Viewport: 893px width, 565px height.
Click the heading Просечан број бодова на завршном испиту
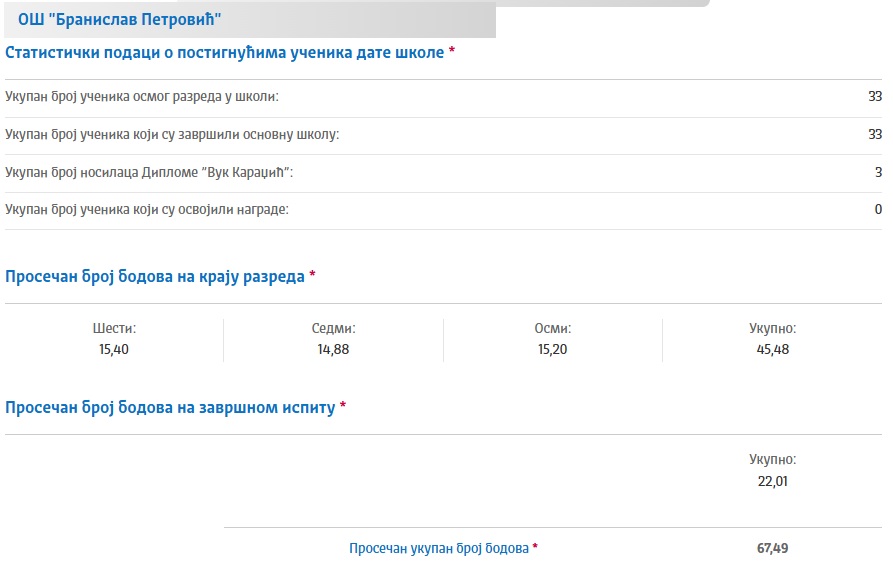coord(170,408)
